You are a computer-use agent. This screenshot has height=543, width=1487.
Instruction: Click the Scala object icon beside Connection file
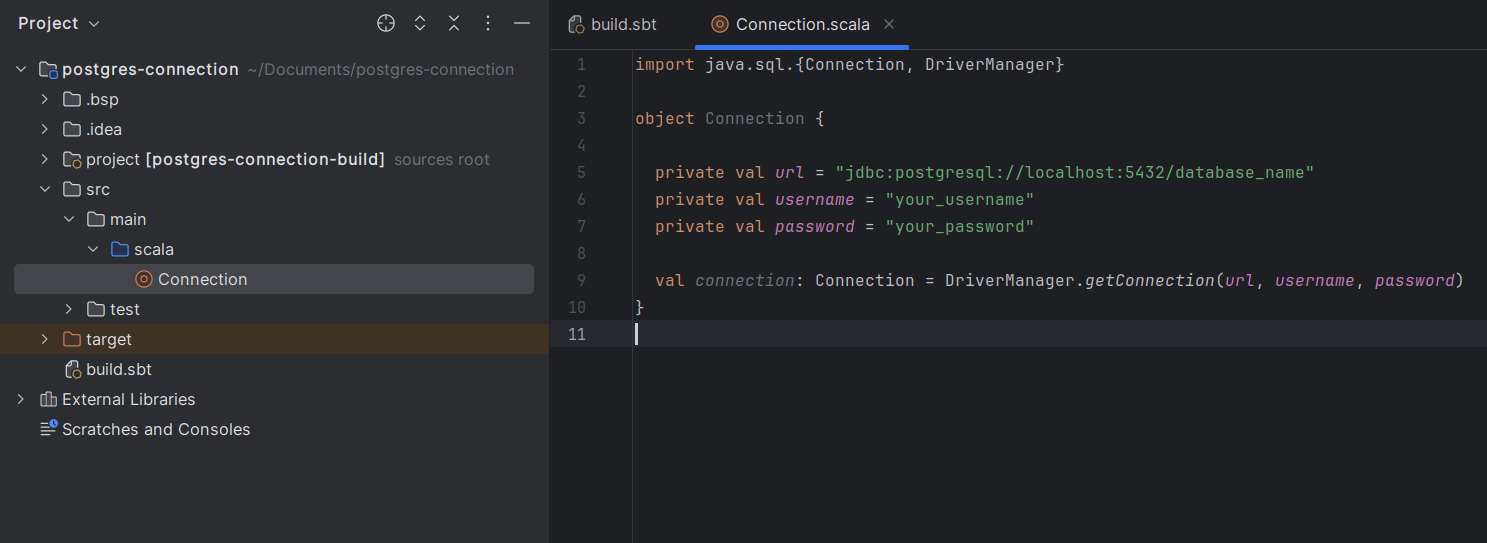[144, 280]
